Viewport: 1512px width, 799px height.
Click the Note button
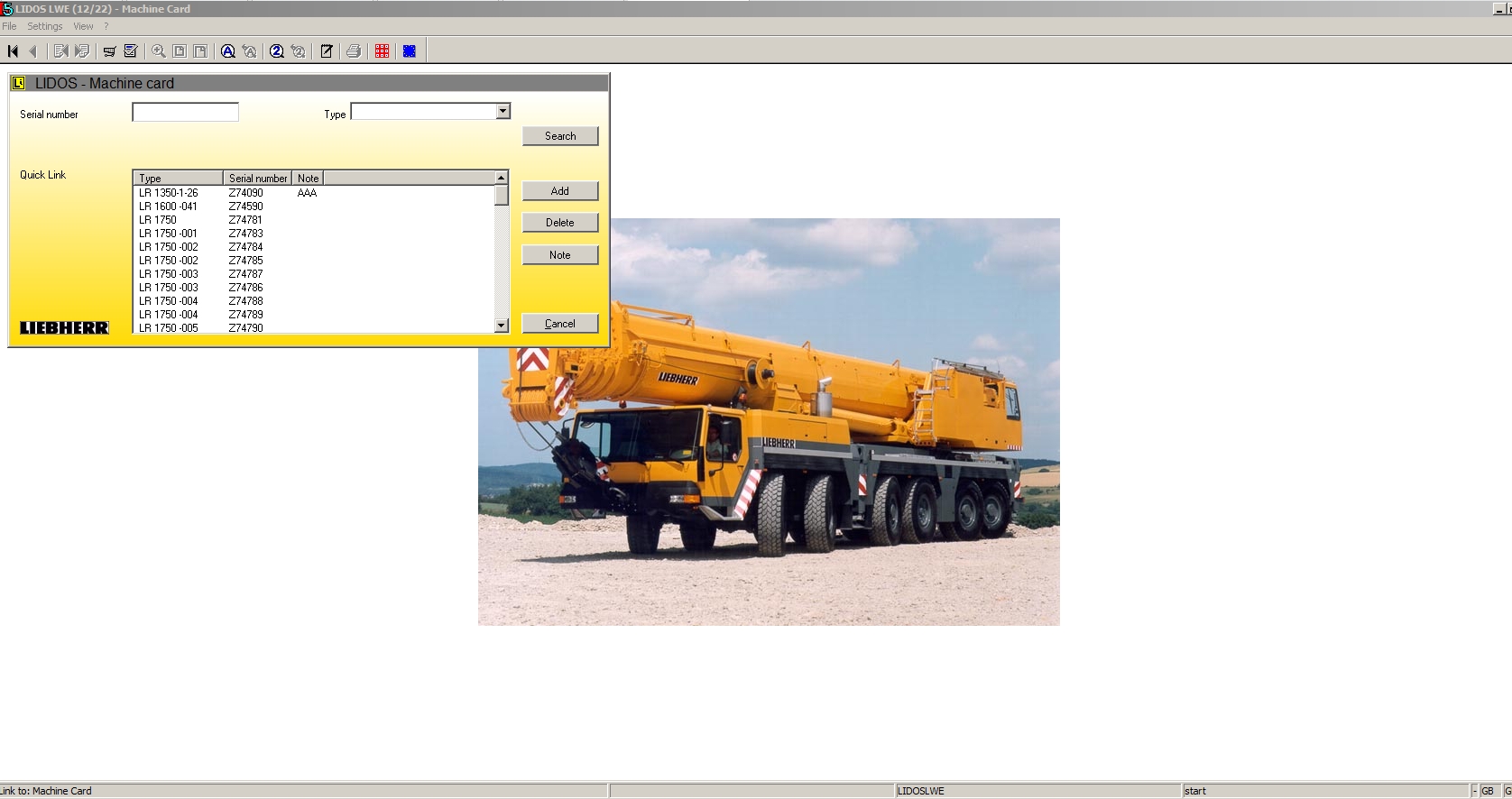[560, 255]
